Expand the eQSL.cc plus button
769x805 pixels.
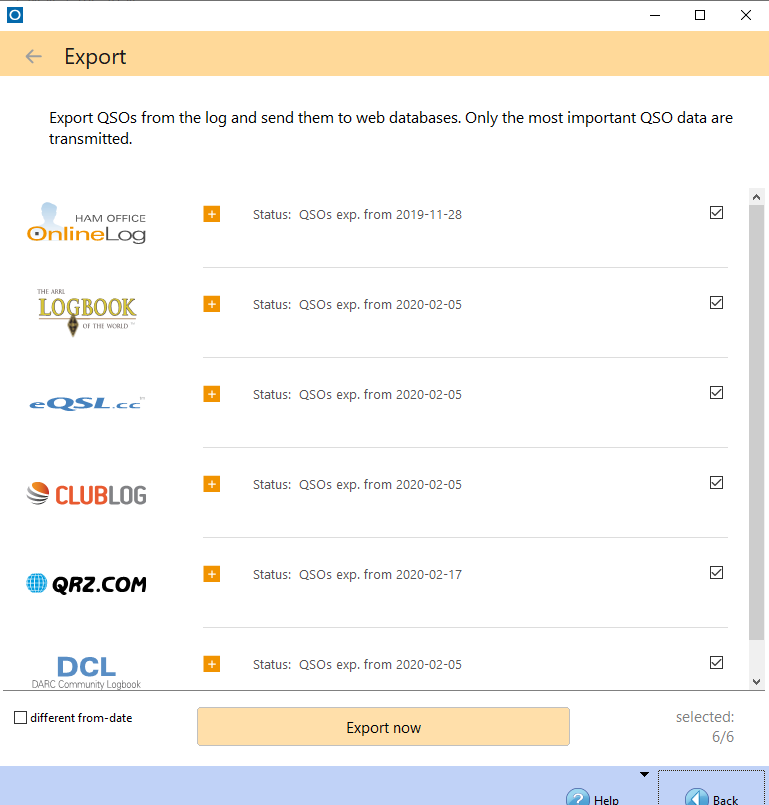click(x=212, y=394)
